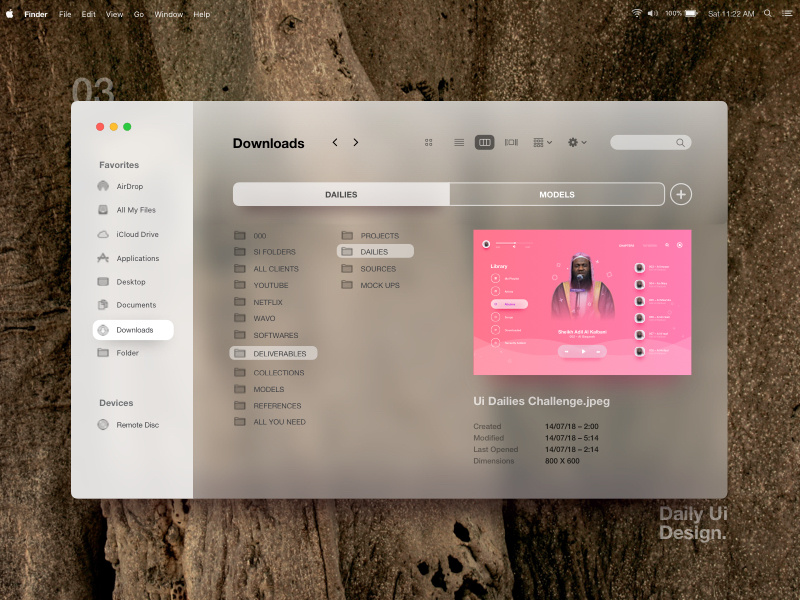The height and width of the screenshot is (600, 800).
Task: Add a new tab with plus button
Action: (x=681, y=194)
